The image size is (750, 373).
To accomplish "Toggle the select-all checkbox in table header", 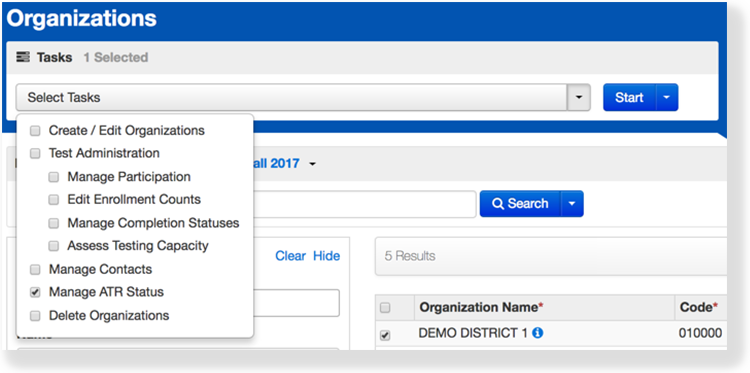I will [x=385, y=308].
